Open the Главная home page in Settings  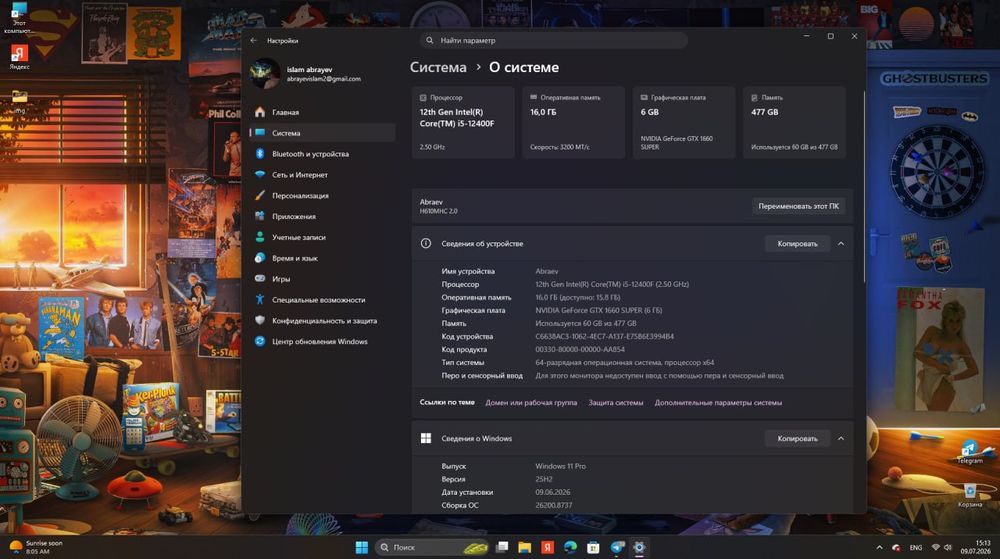[x=322, y=112]
